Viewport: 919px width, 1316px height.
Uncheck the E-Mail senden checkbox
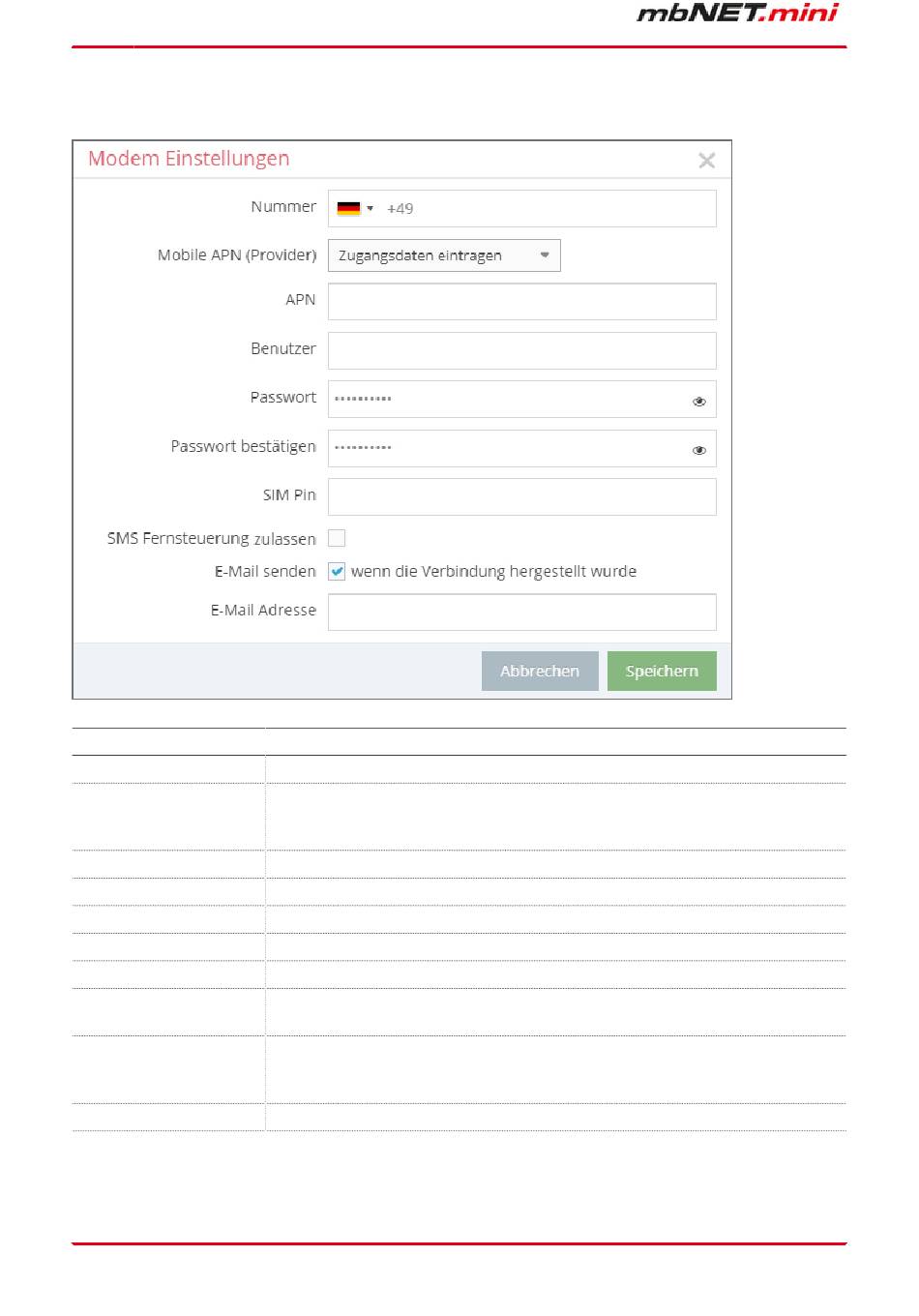[x=337, y=571]
